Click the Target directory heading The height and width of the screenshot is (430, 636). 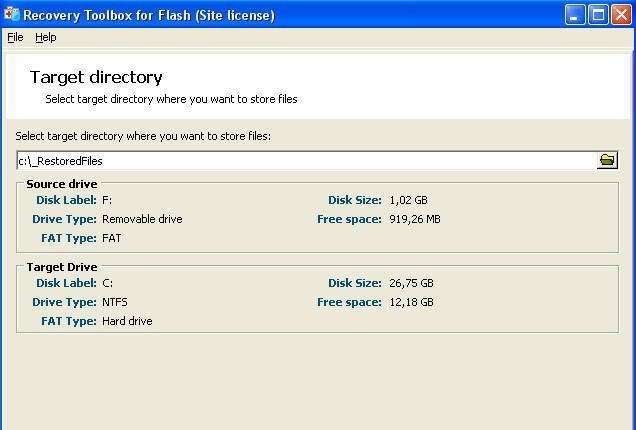96,77
